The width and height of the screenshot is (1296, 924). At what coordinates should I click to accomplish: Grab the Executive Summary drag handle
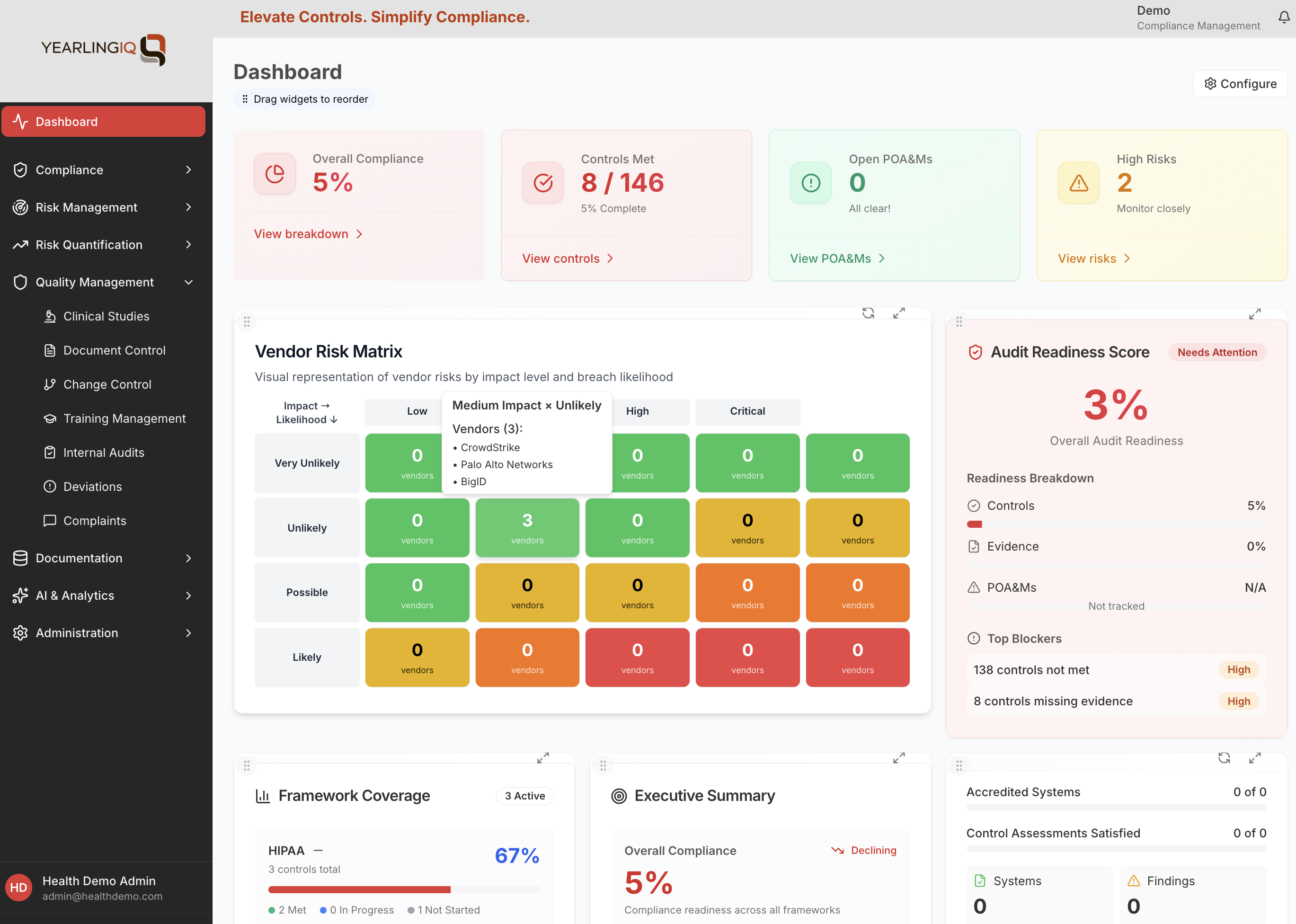[603, 765]
